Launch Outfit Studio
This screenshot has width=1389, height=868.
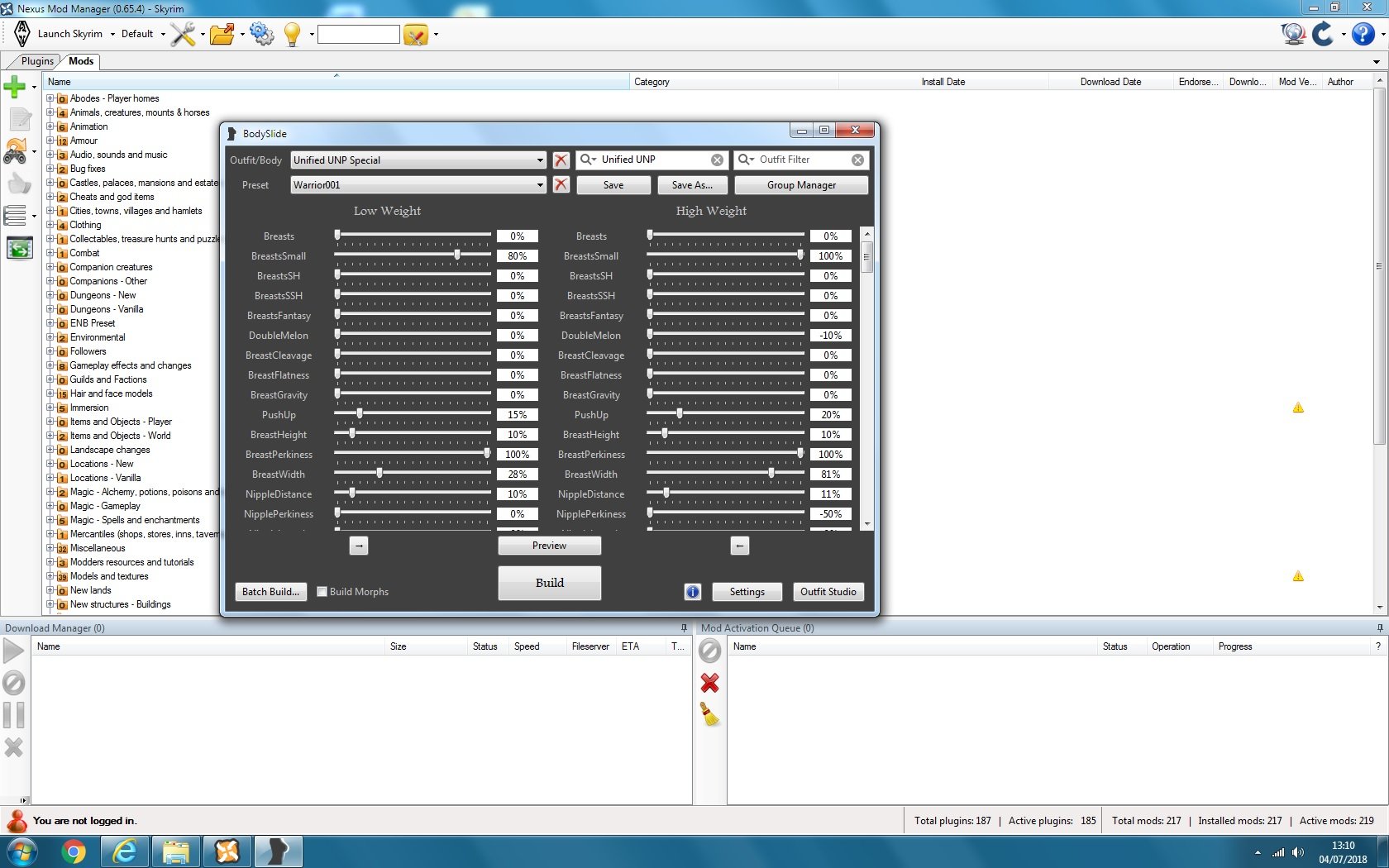point(828,592)
